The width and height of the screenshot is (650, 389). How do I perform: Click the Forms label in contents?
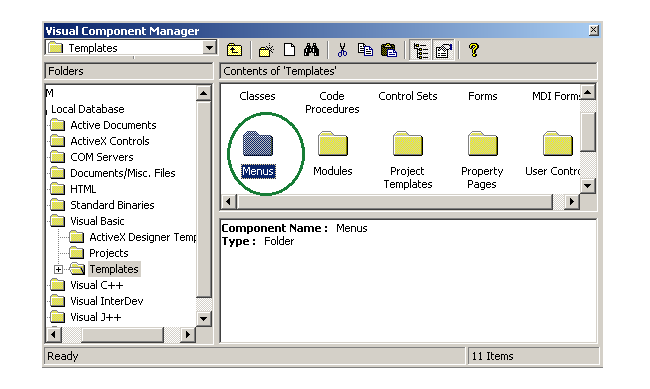tap(483, 96)
